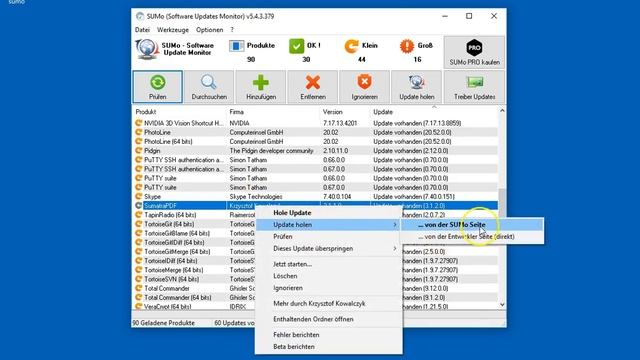Click the update icon beside Skype
640x360 pixels.
pyautogui.click(x=139, y=196)
